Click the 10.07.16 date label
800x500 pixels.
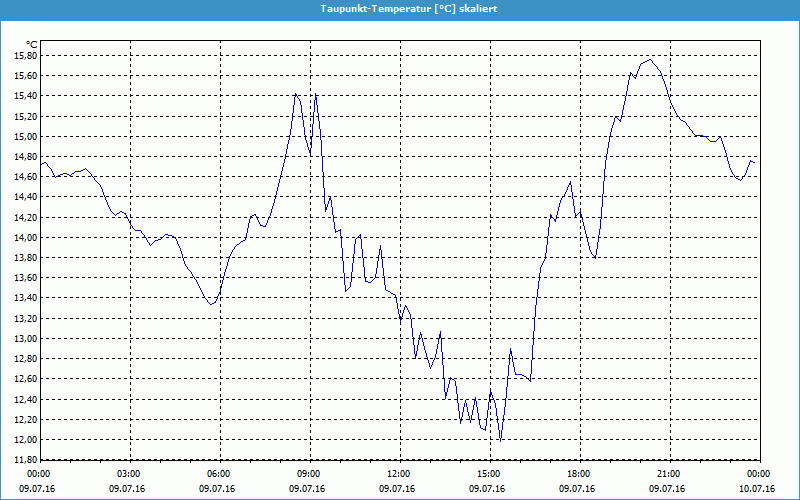(758, 489)
